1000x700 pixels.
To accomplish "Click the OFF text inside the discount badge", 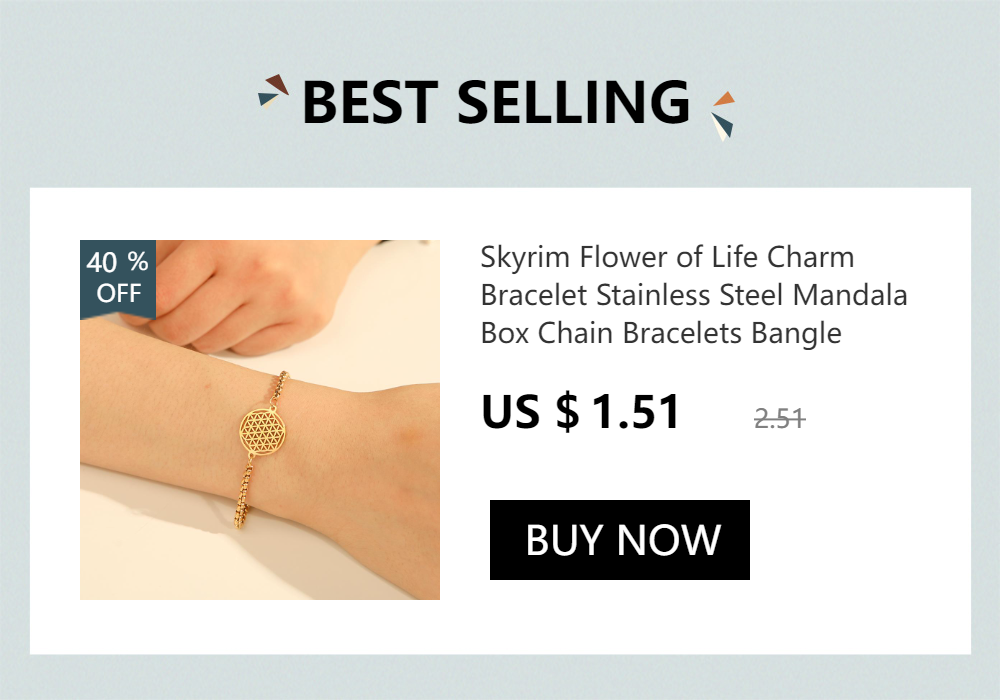I will click(119, 293).
